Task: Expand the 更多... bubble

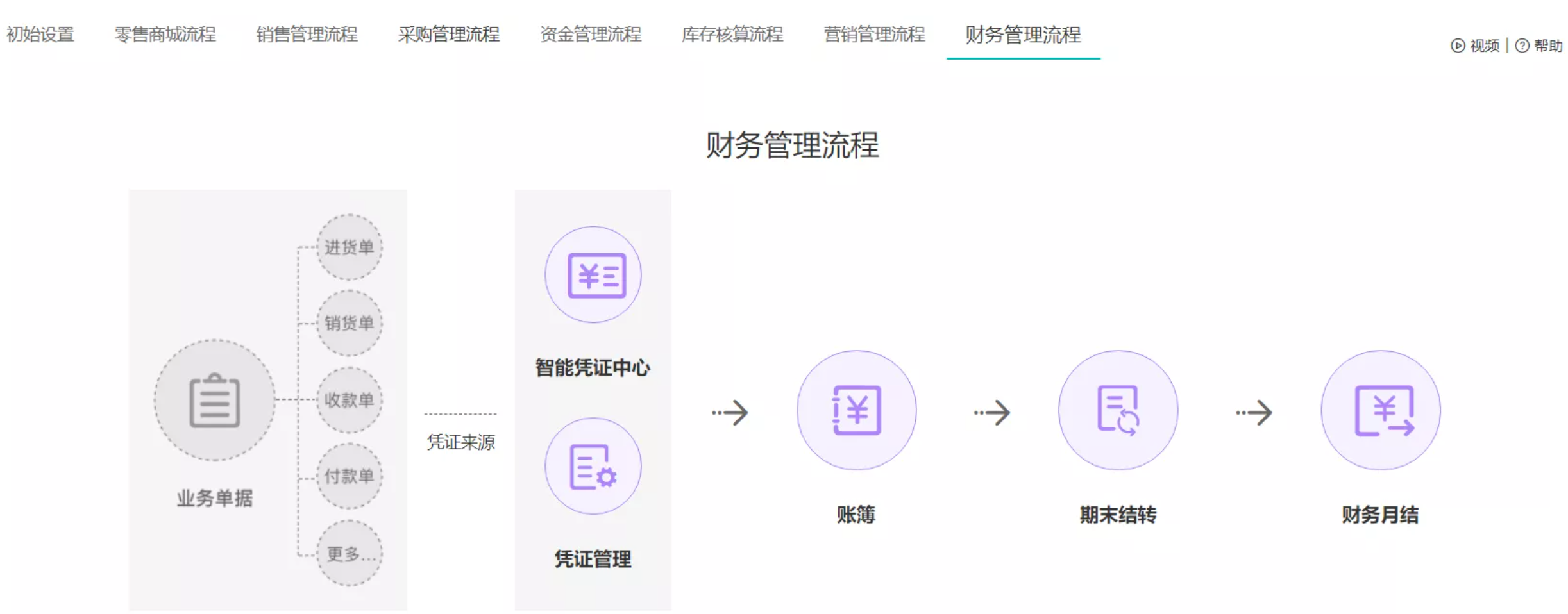Action: pyautogui.click(x=349, y=553)
